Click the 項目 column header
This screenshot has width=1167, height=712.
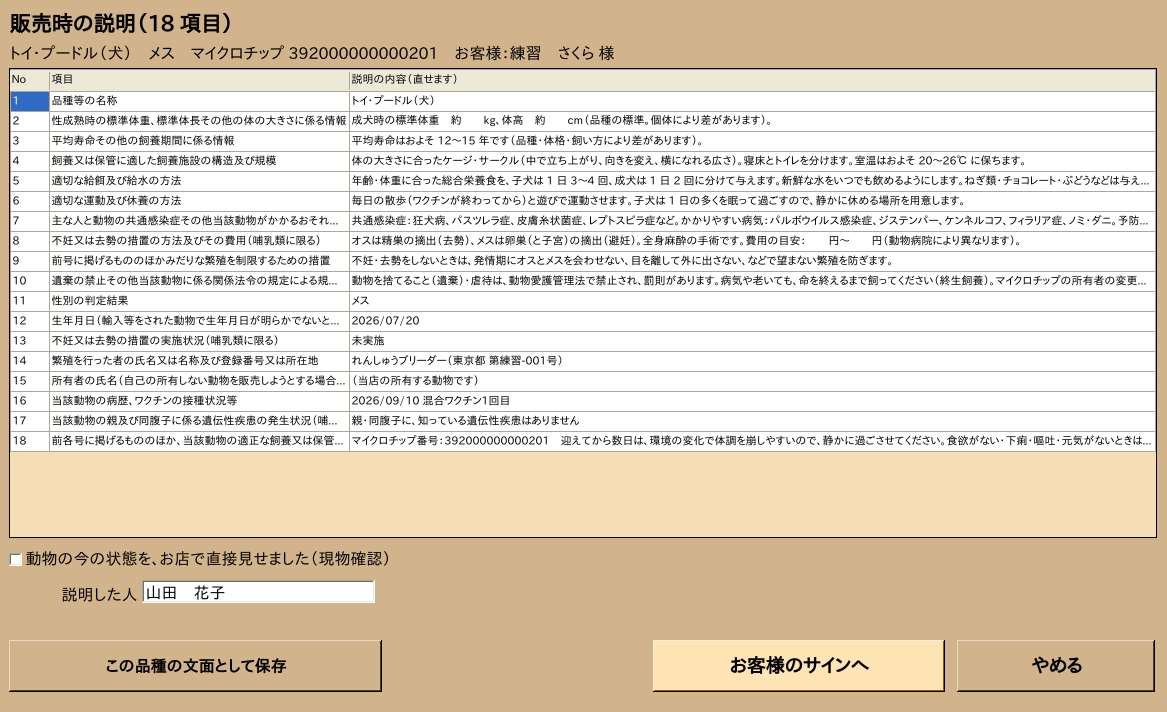tap(199, 80)
